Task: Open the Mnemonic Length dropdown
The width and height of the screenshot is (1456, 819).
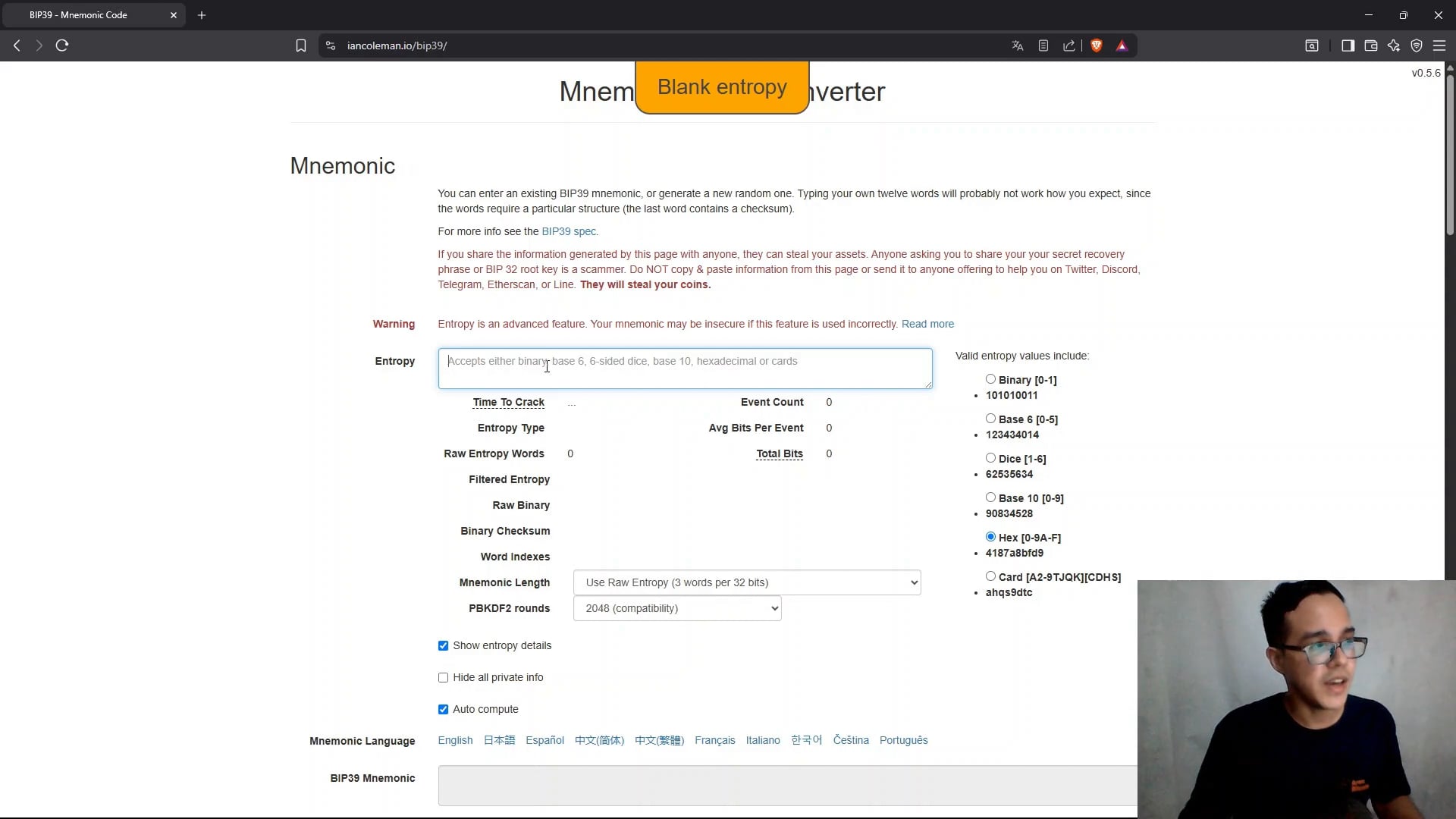Action: [747, 582]
